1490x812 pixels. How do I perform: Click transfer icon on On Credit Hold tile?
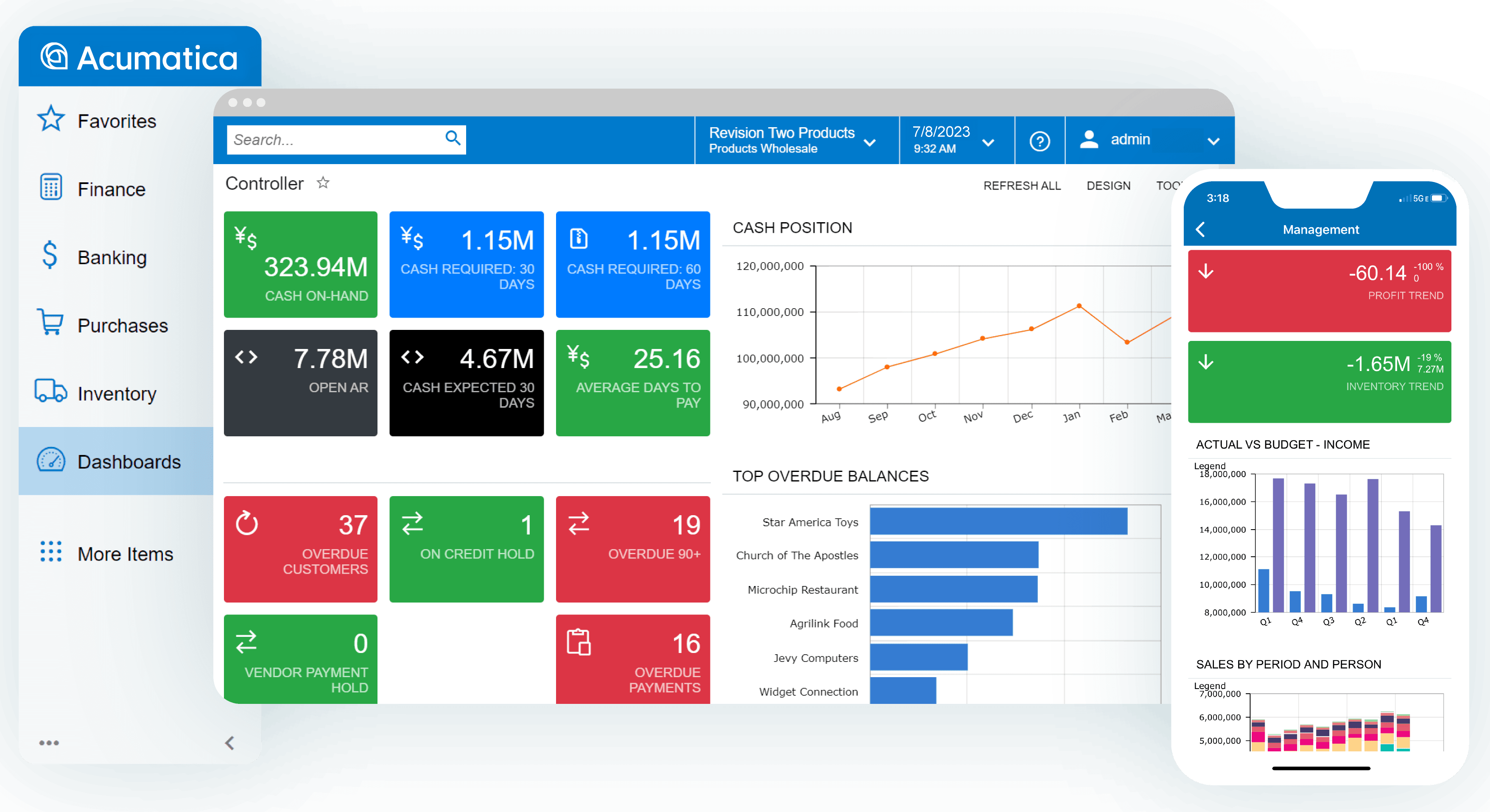412,523
